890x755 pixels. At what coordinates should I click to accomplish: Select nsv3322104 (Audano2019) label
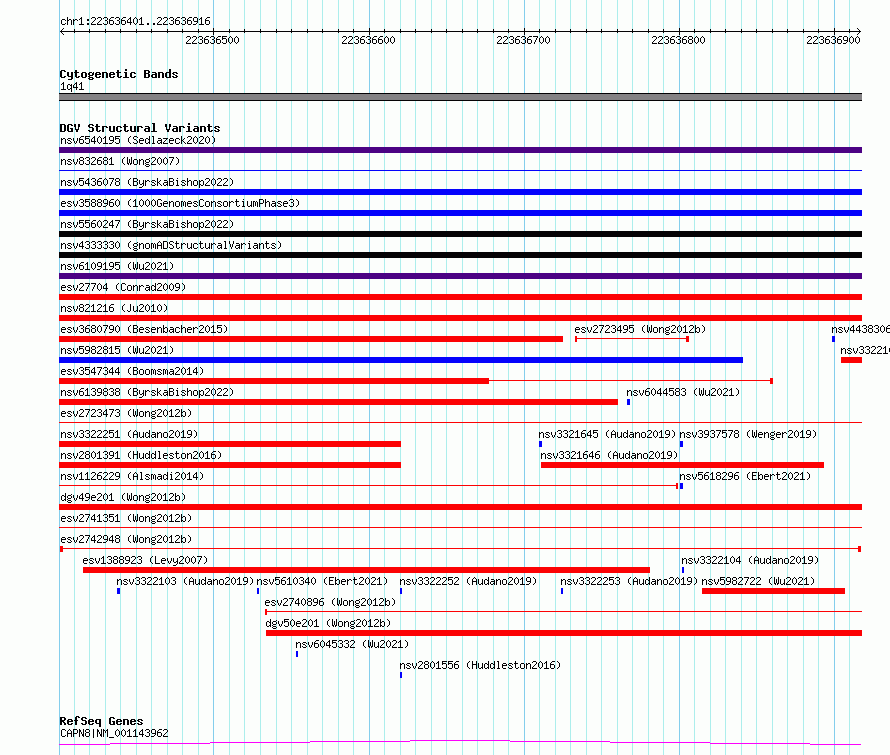(750, 560)
